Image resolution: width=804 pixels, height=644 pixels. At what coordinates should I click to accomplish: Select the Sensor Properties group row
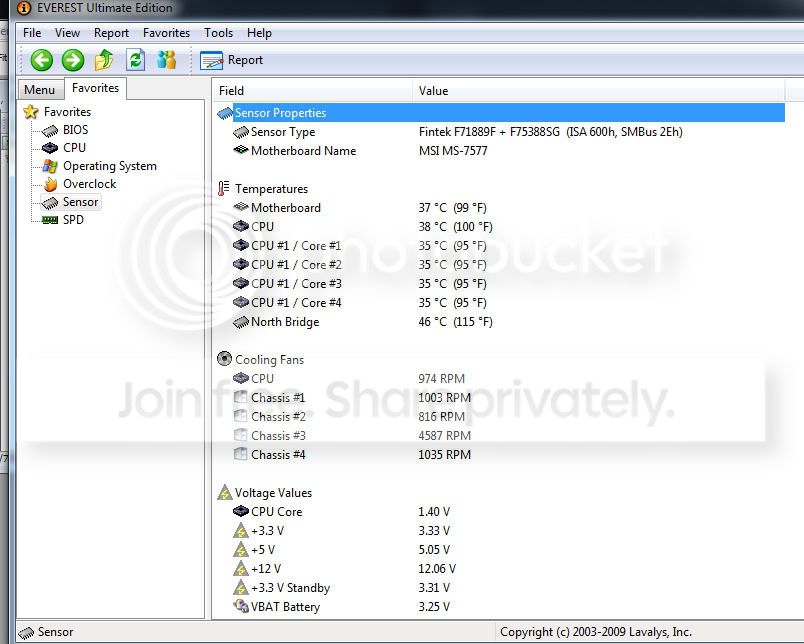[500, 113]
